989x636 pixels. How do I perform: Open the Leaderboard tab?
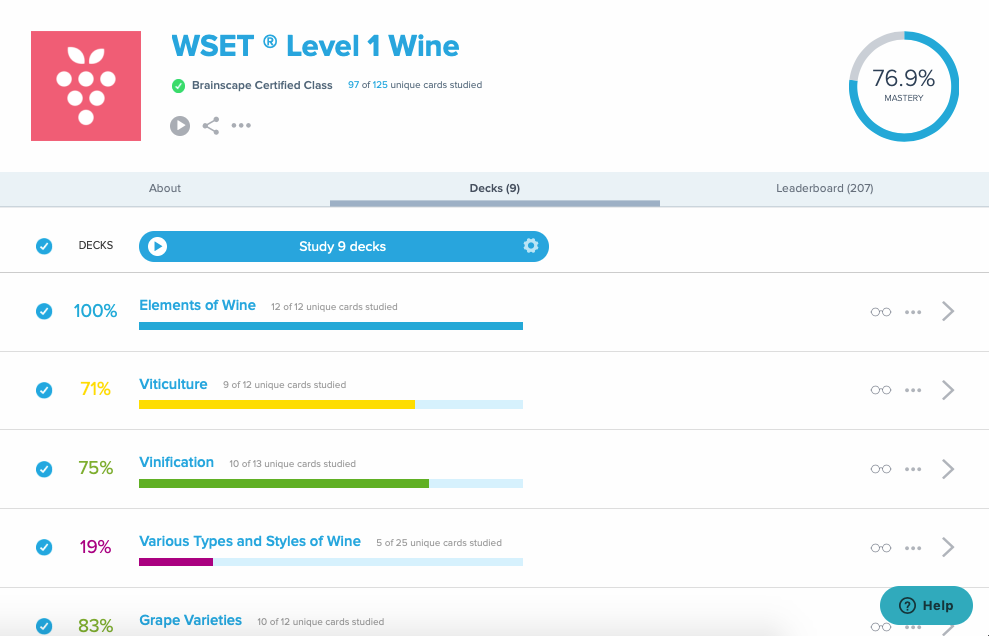click(824, 188)
